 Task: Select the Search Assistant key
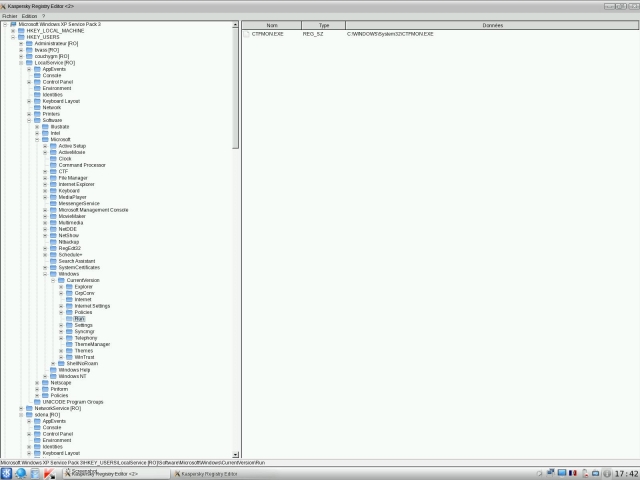pyautogui.click(x=77, y=261)
